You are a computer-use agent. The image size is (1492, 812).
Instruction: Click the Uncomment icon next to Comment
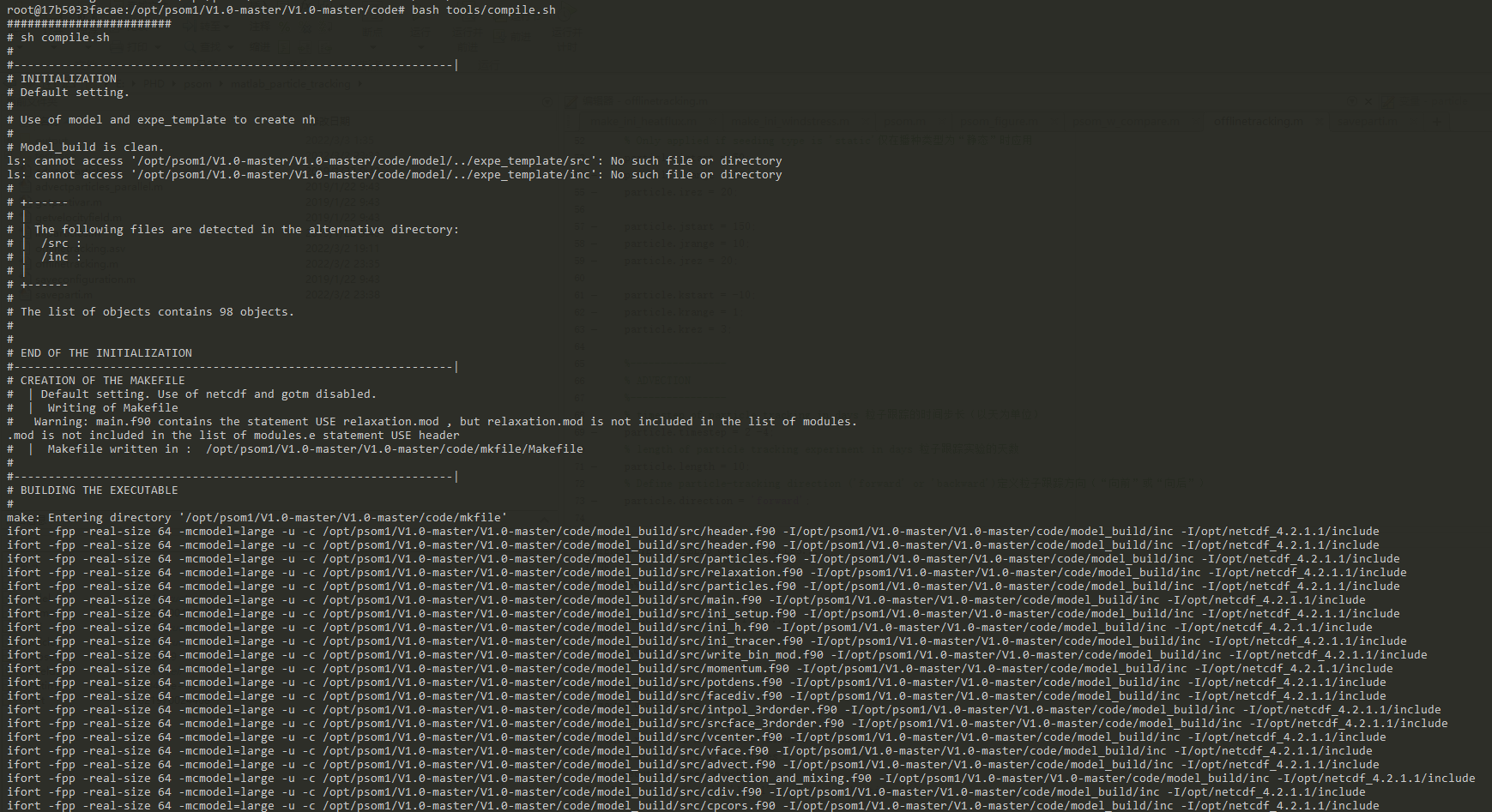[x=305, y=27]
